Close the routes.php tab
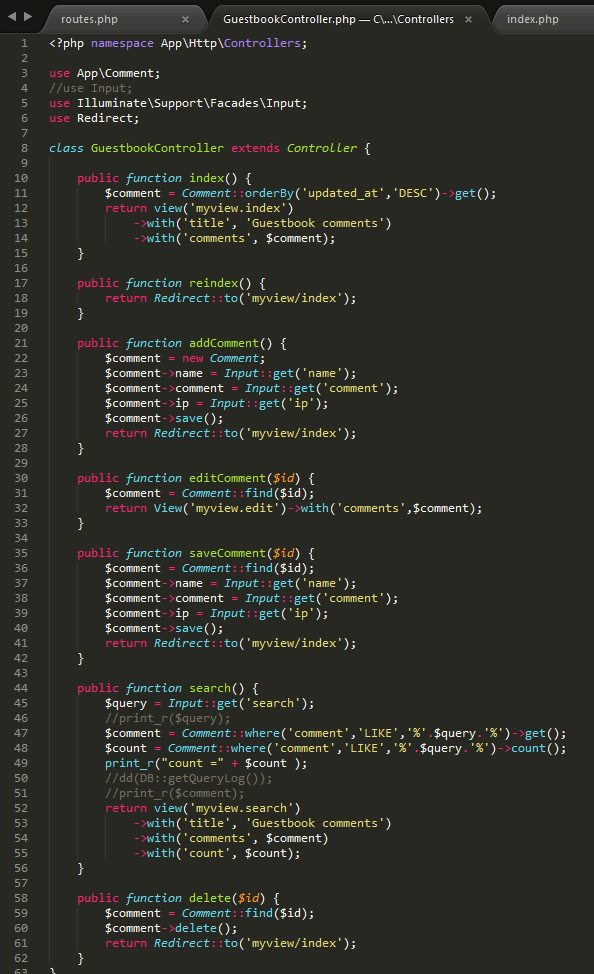 tap(185, 19)
